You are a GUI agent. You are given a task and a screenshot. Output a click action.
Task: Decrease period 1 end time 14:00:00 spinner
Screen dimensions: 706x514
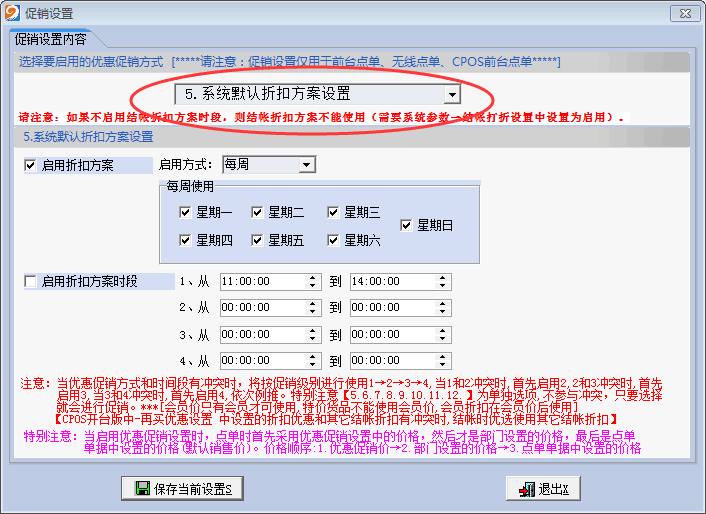[x=443, y=286]
